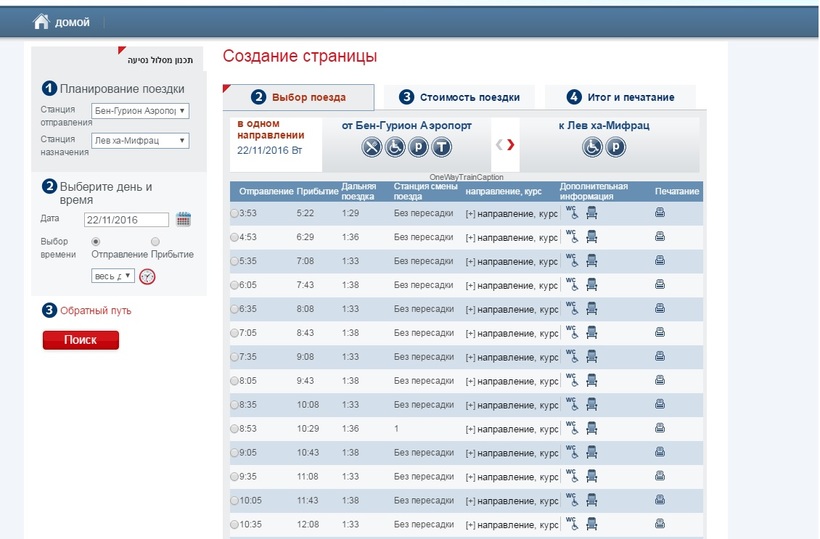The height and width of the screenshot is (539, 820).
Task: Switch to Стоимость поездки tab
Action: [x=459, y=97]
